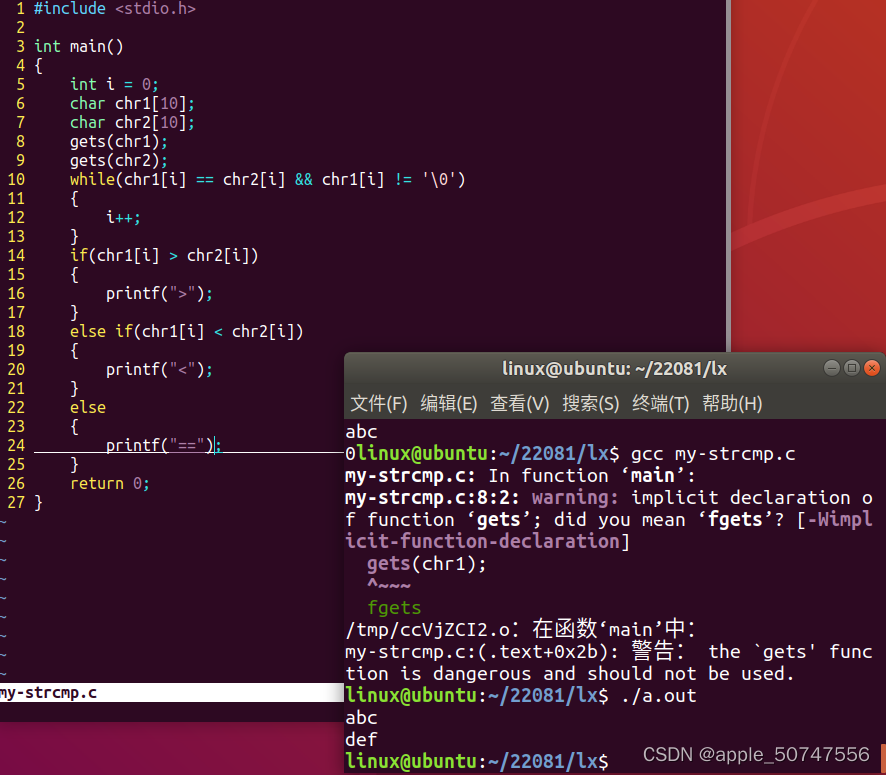Maximize the linux@ubuntu terminal window
This screenshot has width=886, height=775.
tap(852, 368)
